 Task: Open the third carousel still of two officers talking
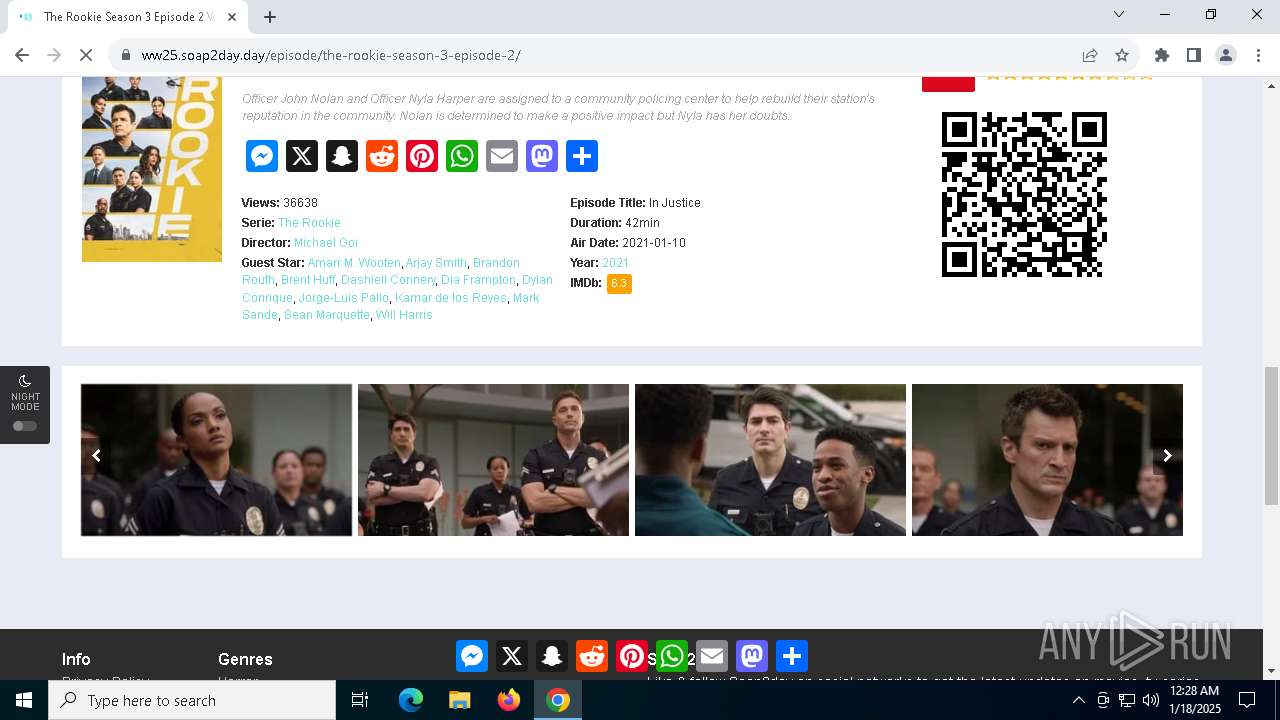tap(770, 460)
